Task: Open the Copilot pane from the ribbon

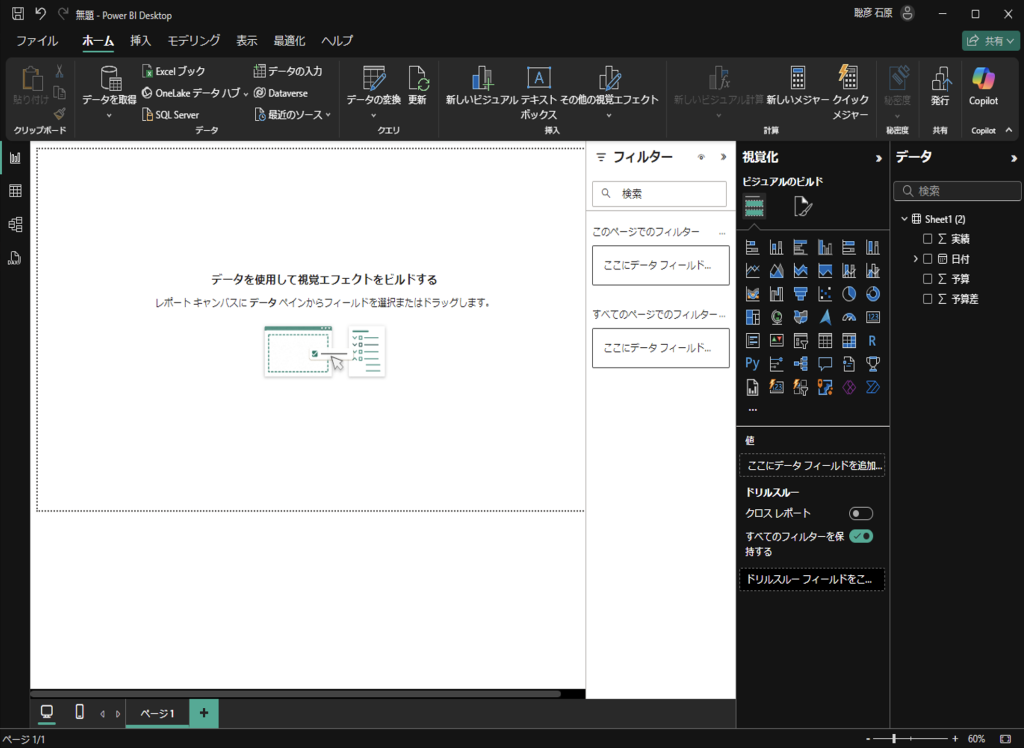Action: (x=983, y=80)
